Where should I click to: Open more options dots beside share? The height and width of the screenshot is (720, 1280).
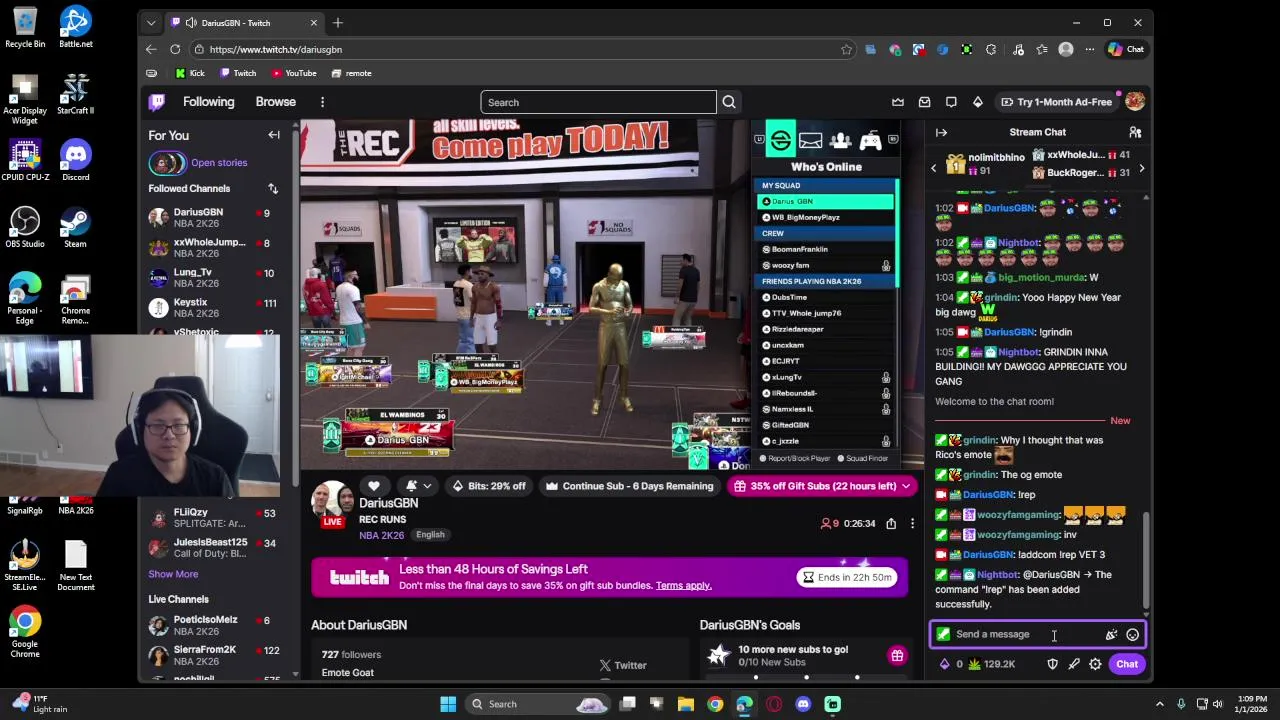[x=912, y=523]
